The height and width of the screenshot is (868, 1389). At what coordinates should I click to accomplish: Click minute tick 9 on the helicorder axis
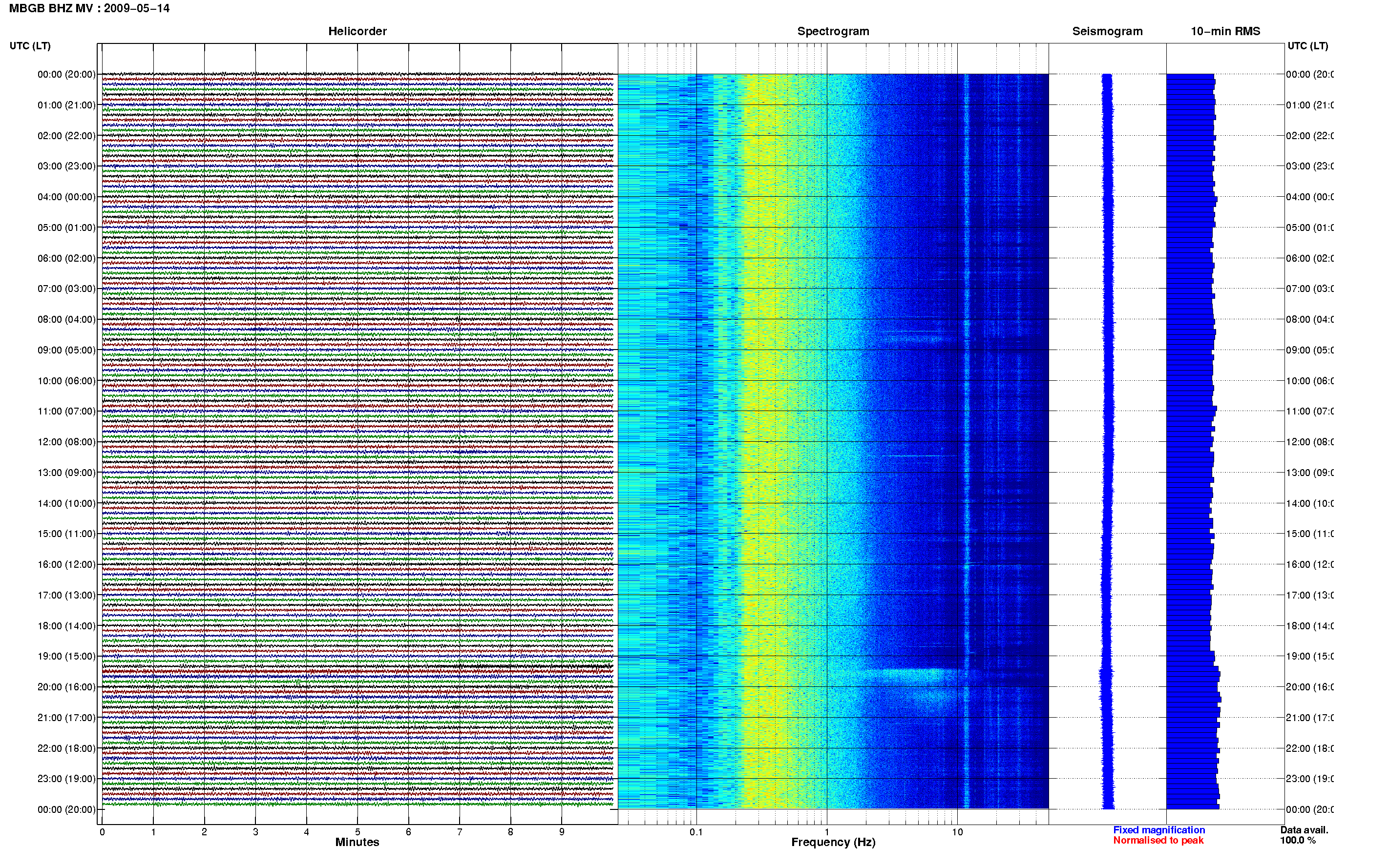click(x=562, y=832)
